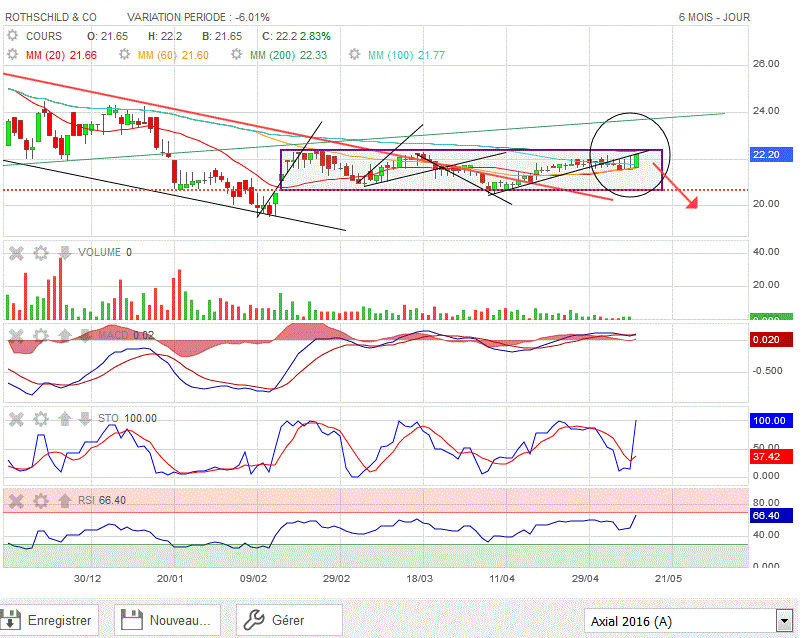Click the Nouveau... button
The height and width of the screenshot is (638, 802).
(167, 620)
